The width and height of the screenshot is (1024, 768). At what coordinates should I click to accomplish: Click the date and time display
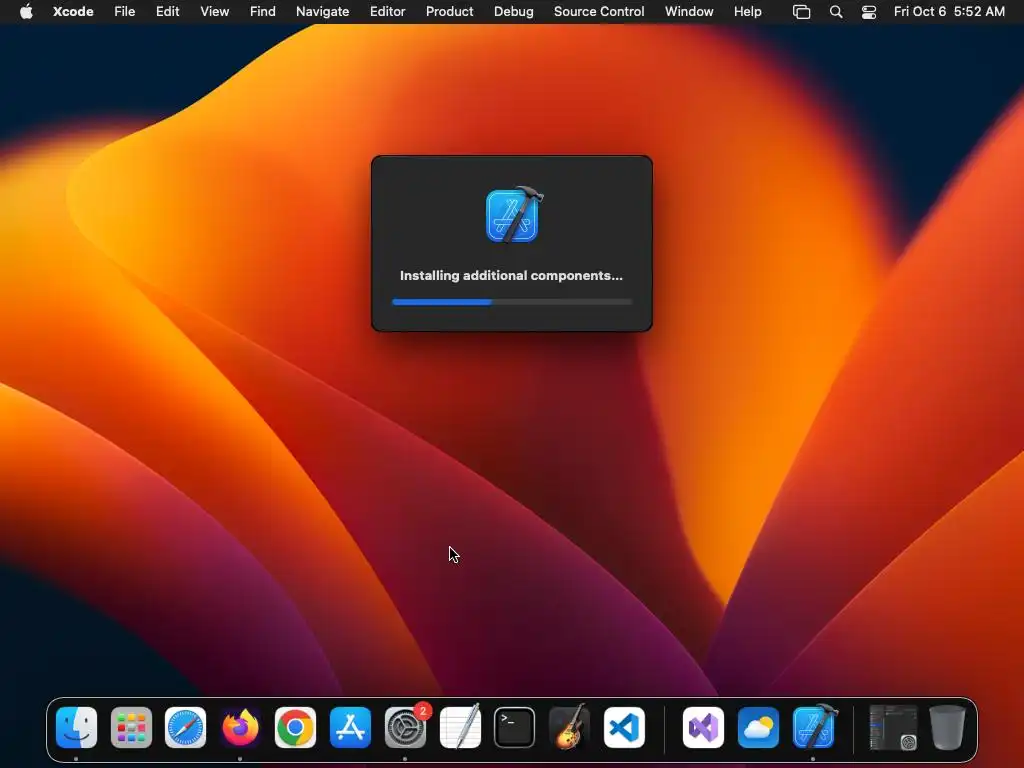[x=949, y=11]
